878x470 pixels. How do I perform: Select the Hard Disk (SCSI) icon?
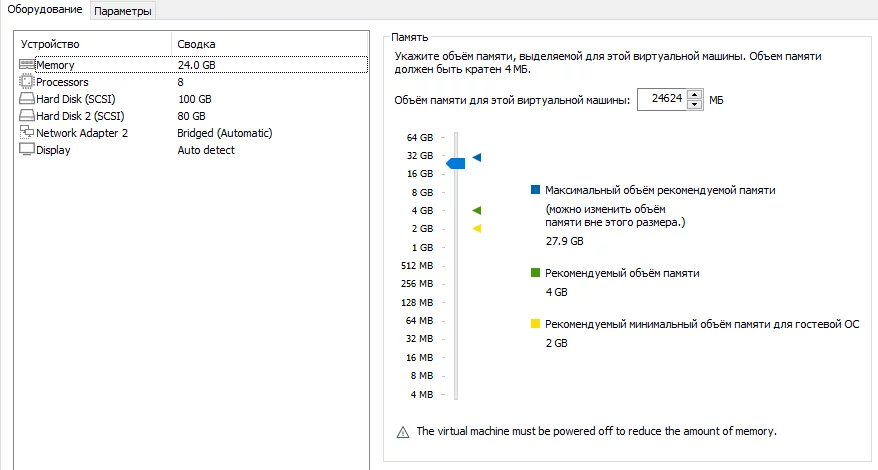click(27, 99)
